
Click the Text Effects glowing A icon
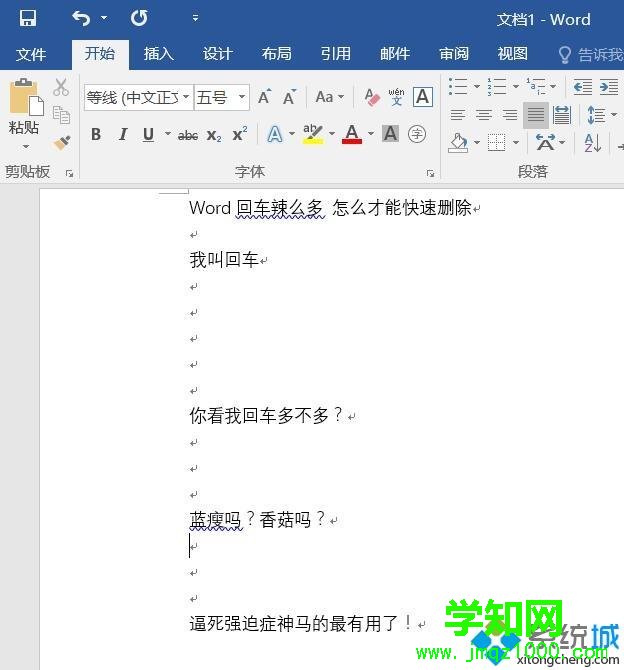coord(275,135)
